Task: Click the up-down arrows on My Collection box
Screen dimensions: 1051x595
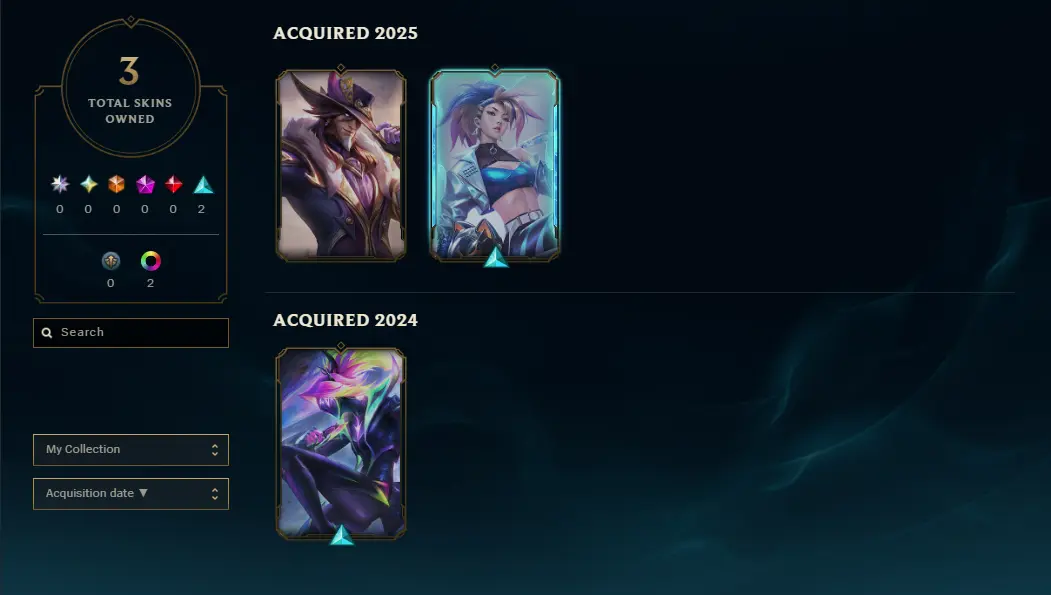Action: [x=214, y=450]
